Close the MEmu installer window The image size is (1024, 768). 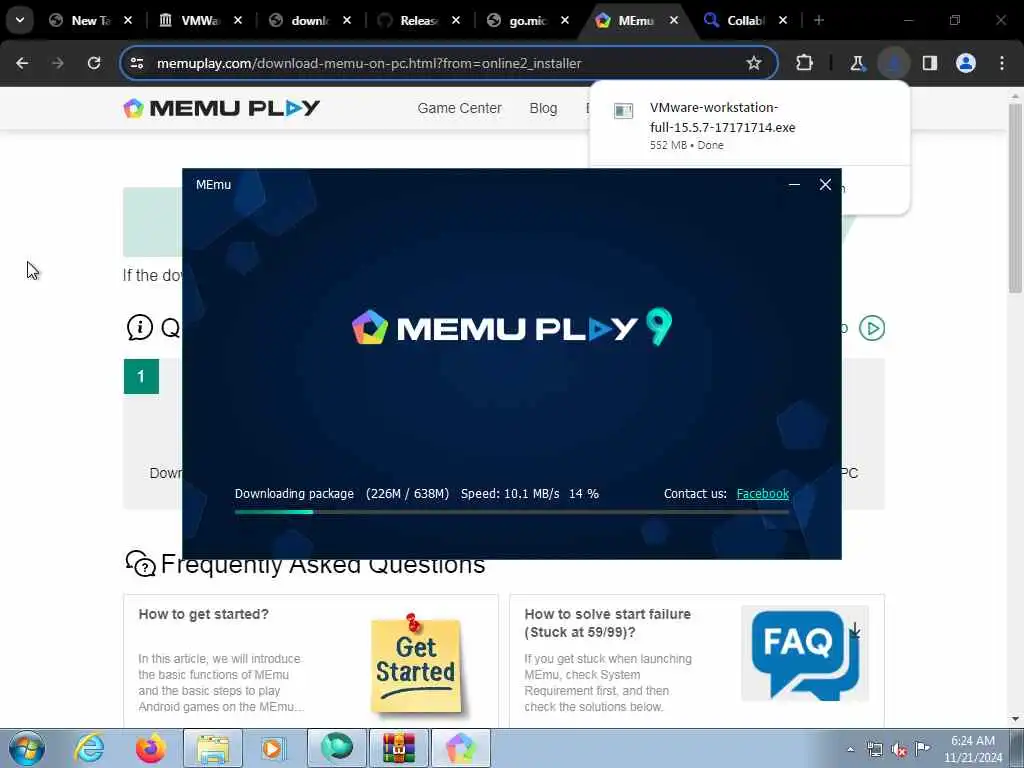coord(825,185)
